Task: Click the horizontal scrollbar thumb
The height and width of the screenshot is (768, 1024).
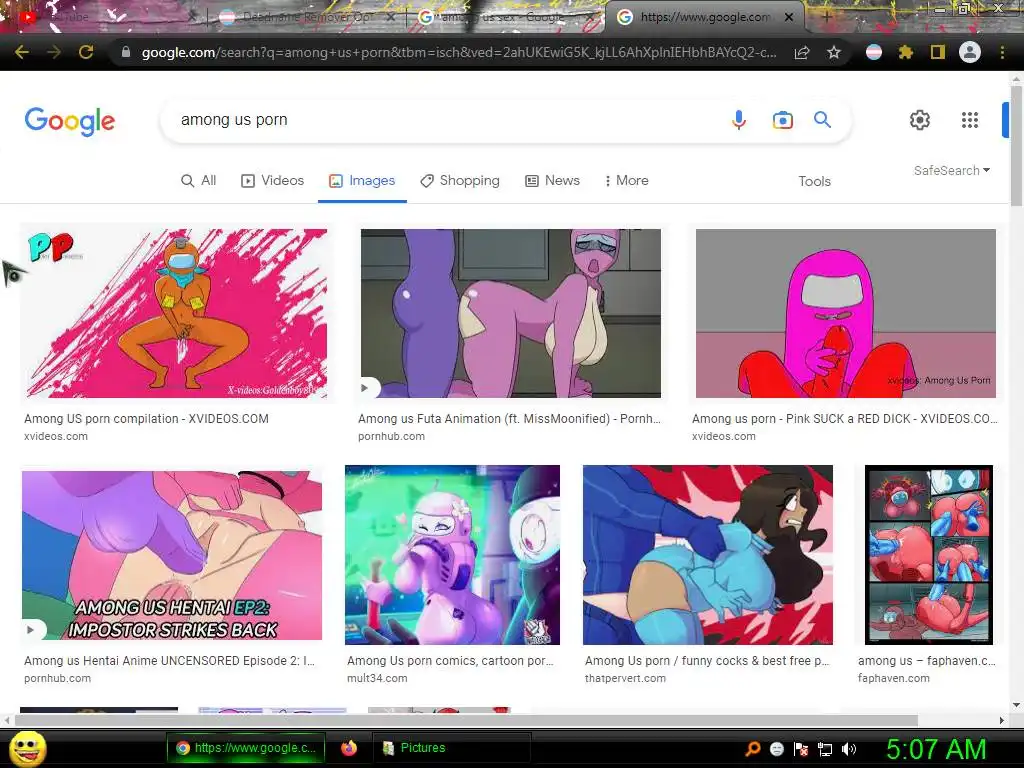Action: point(466,720)
